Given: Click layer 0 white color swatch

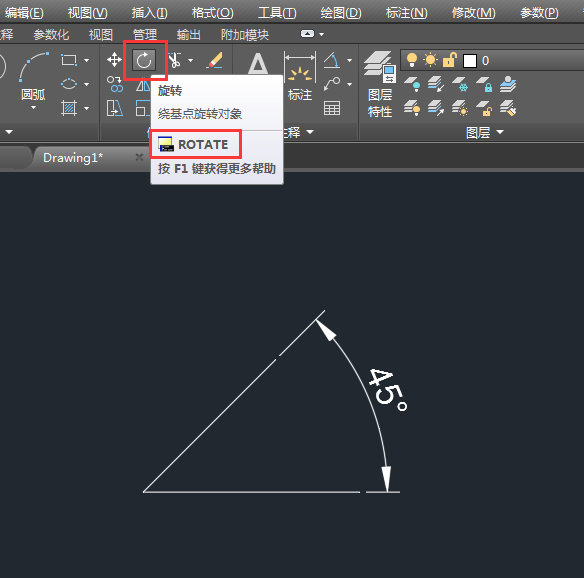Looking at the screenshot, I should (470, 61).
